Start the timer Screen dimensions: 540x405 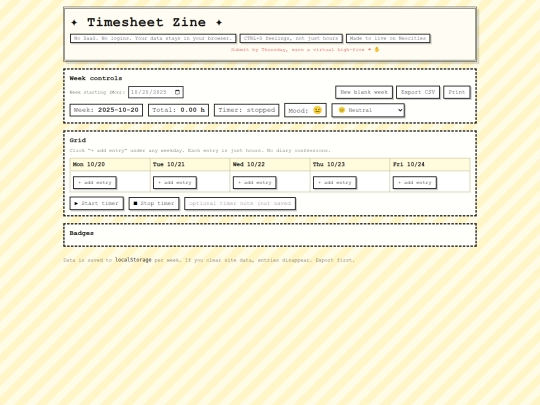(x=96, y=203)
